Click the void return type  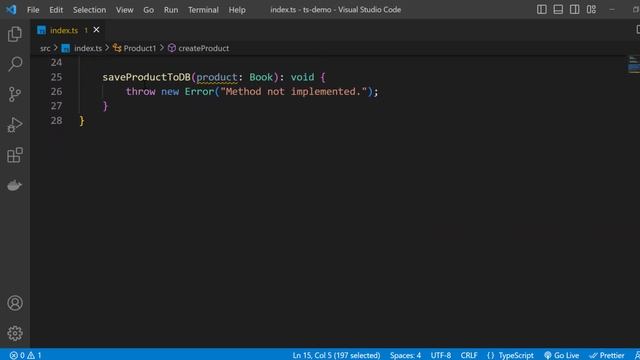[302, 77]
